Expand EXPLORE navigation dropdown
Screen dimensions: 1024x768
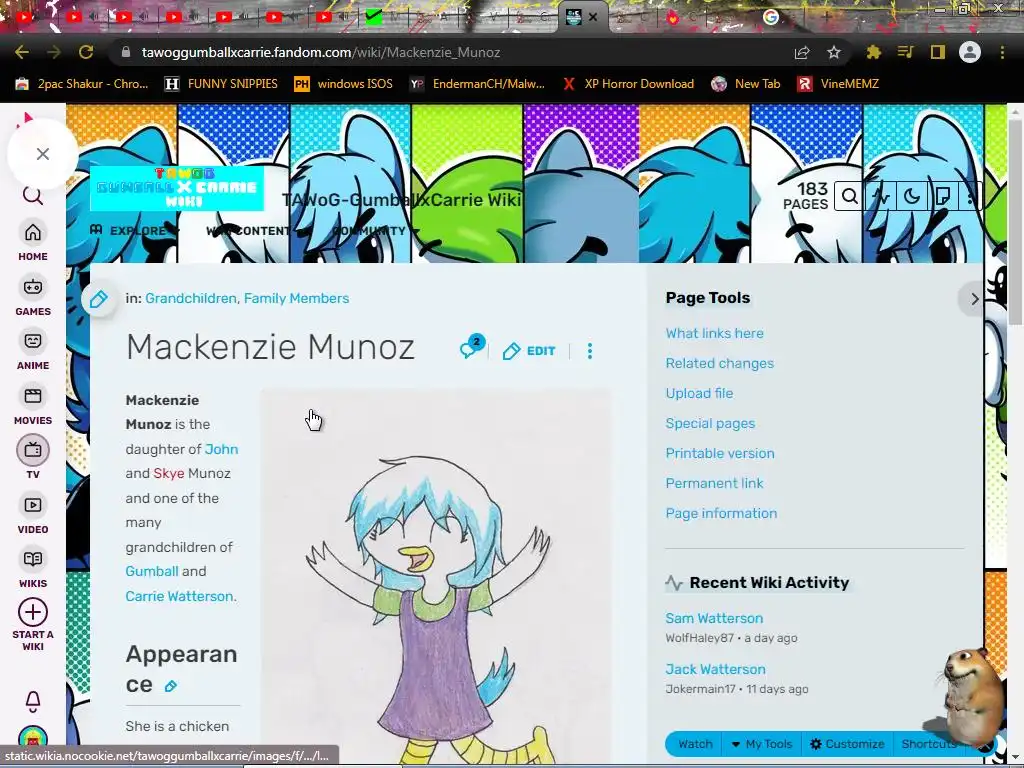(x=135, y=231)
